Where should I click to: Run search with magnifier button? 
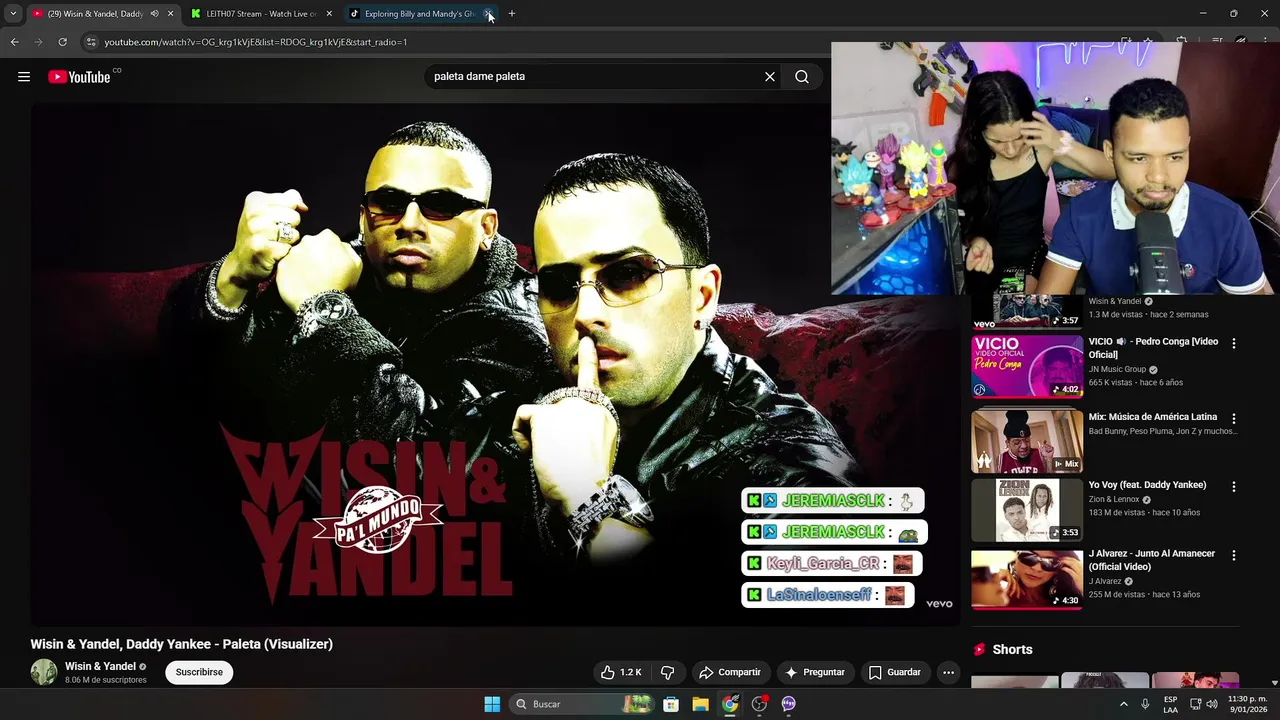click(x=802, y=77)
